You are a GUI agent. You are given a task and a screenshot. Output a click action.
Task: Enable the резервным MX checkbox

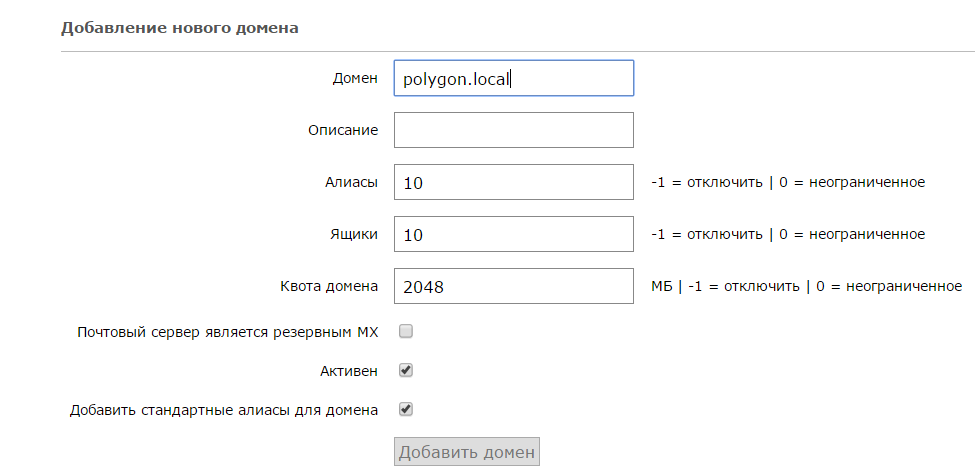(406, 331)
